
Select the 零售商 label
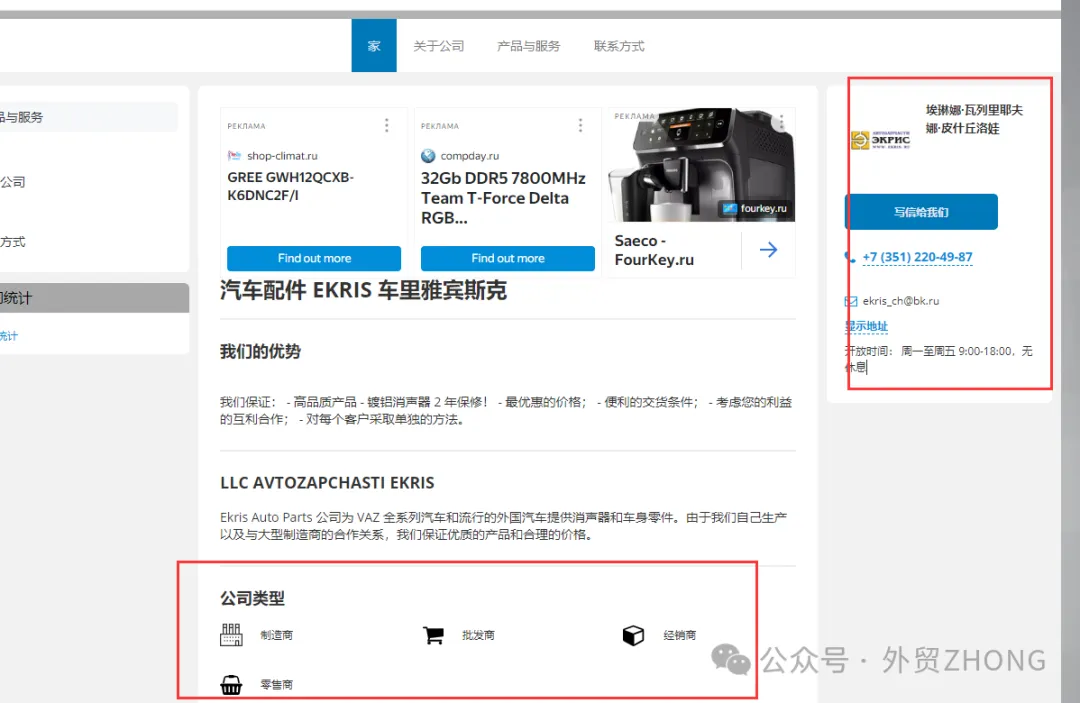pos(277,684)
